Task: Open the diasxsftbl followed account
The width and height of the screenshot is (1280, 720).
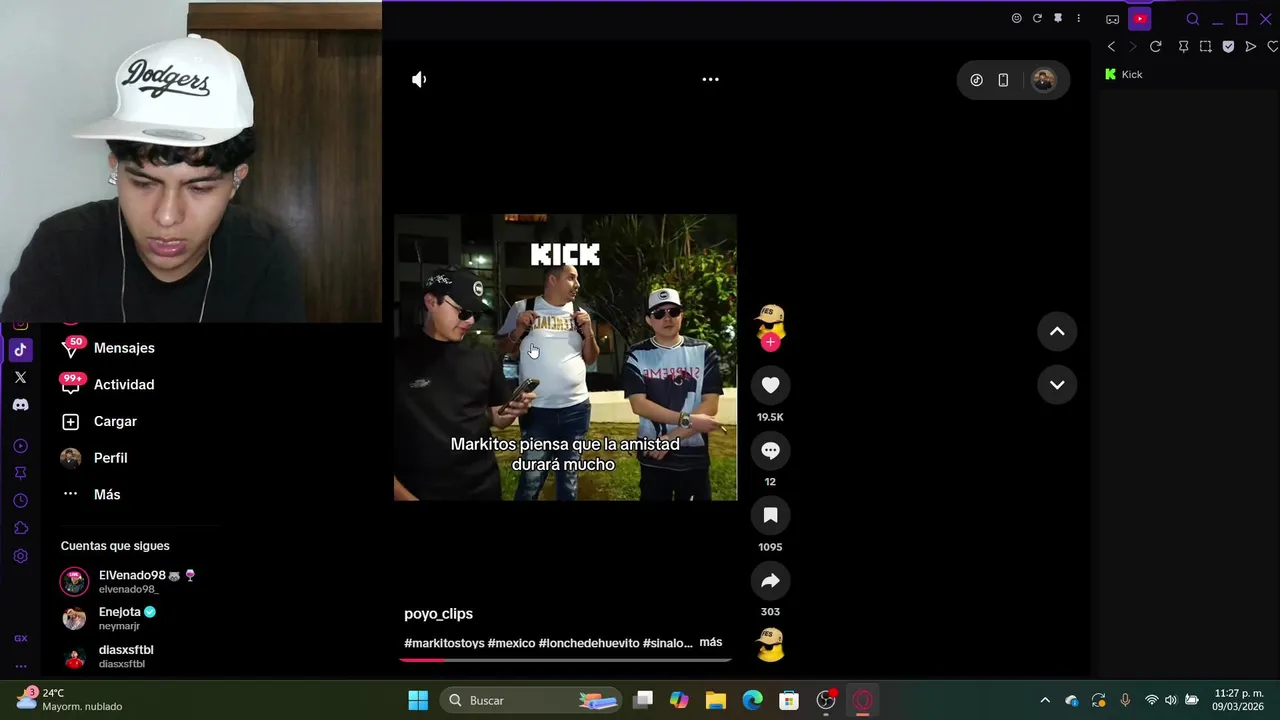Action: (x=110, y=656)
